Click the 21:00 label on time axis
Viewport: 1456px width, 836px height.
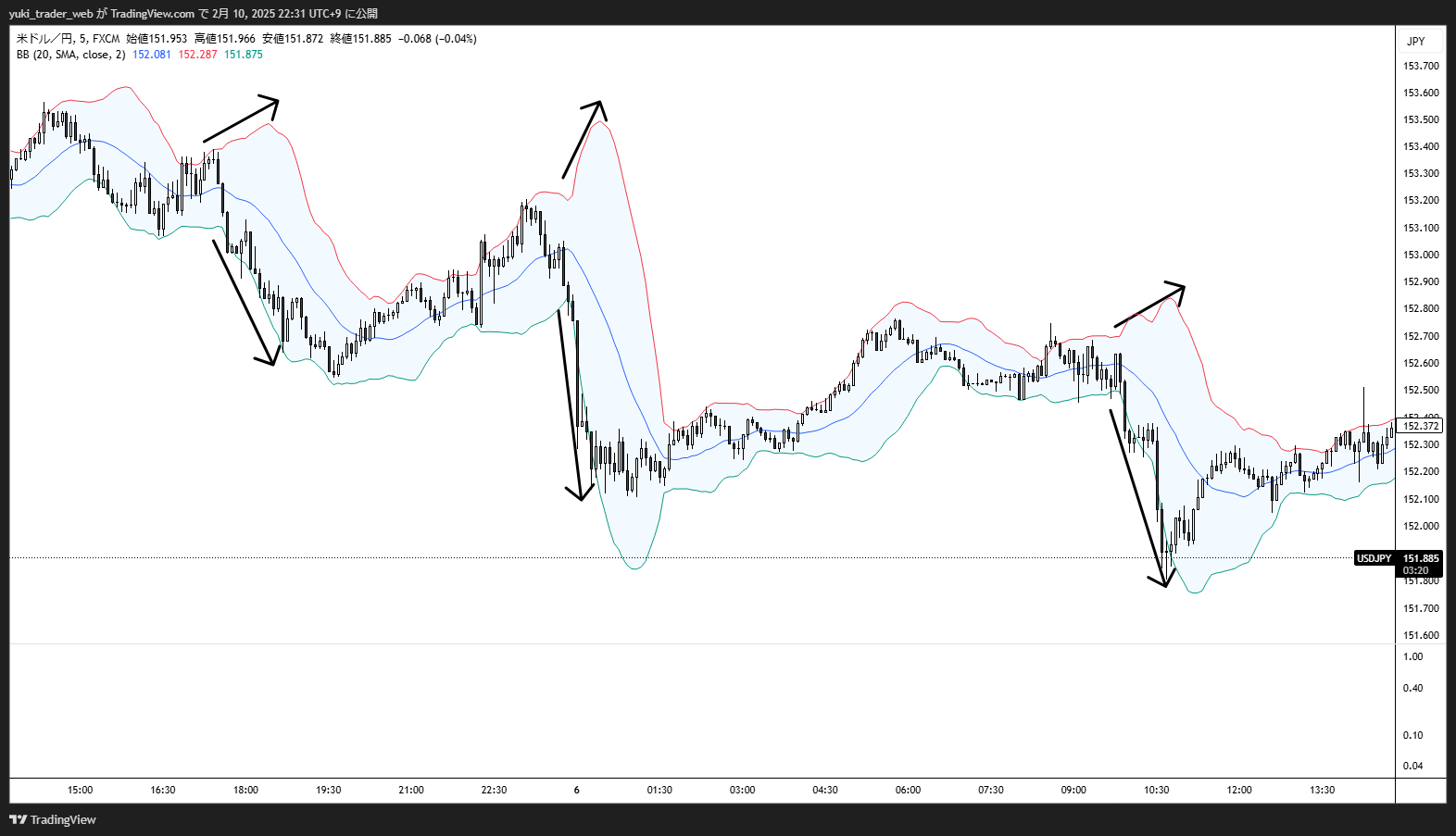410,790
